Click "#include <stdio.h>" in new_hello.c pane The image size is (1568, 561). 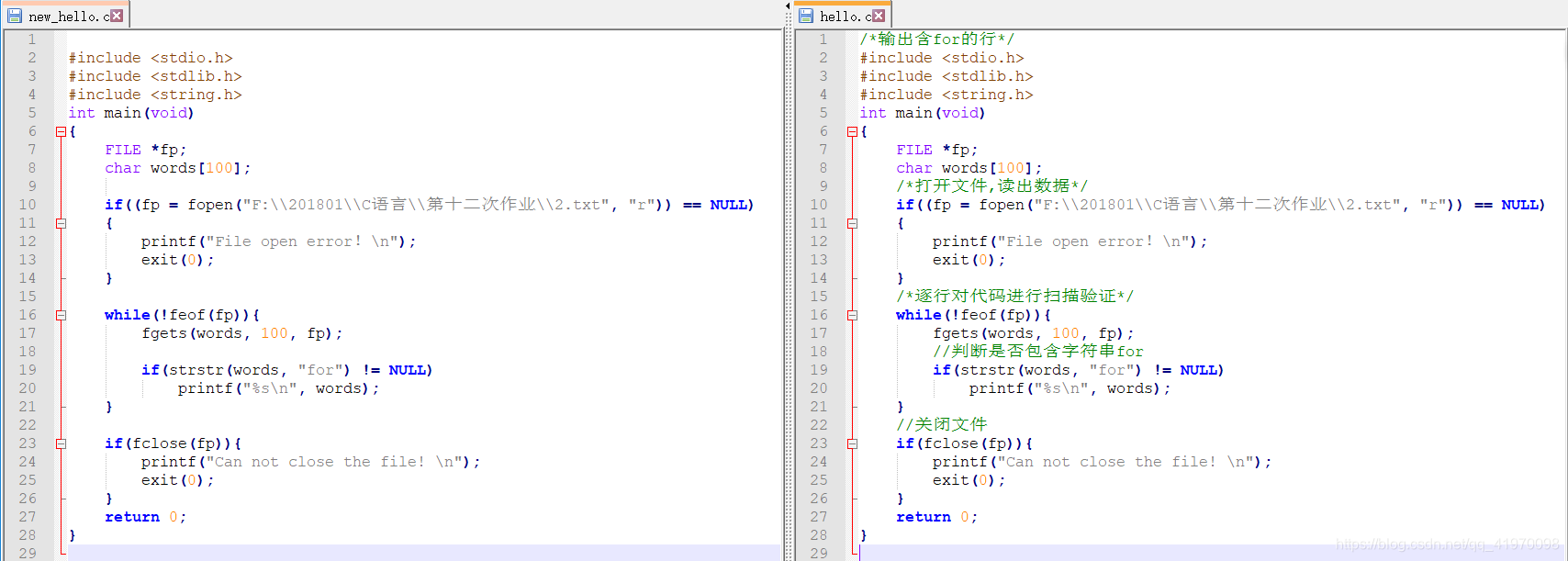click(x=151, y=58)
